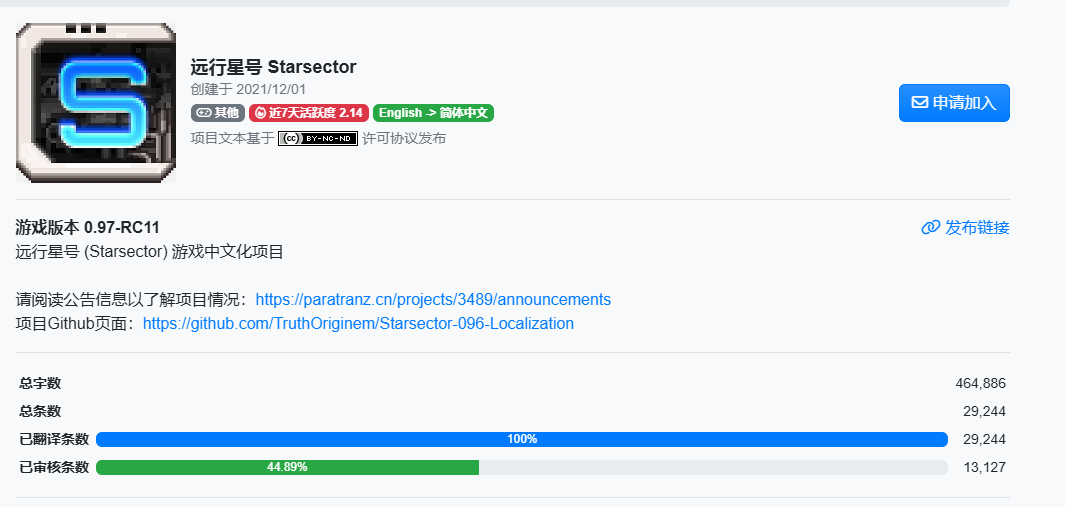Click the CC BY-NC-ND license badge

tap(317, 138)
